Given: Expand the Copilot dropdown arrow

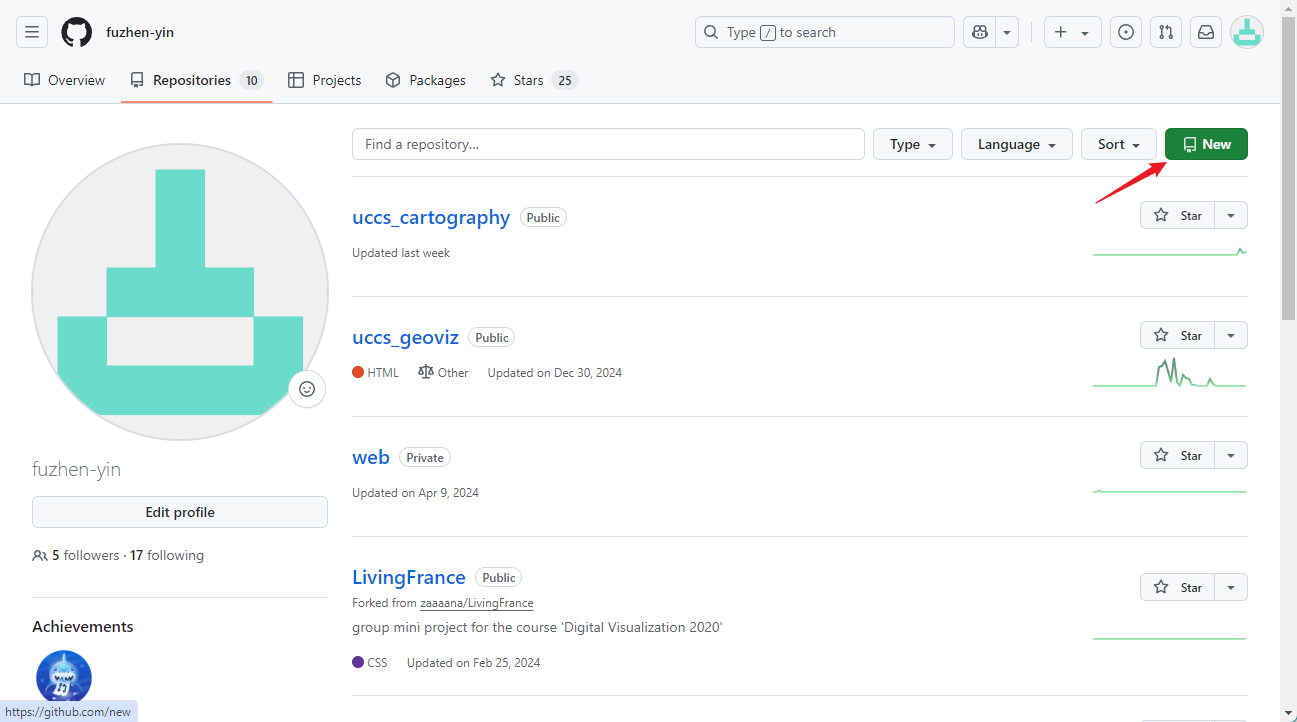Looking at the screenshot, I should pos(1007,32).
